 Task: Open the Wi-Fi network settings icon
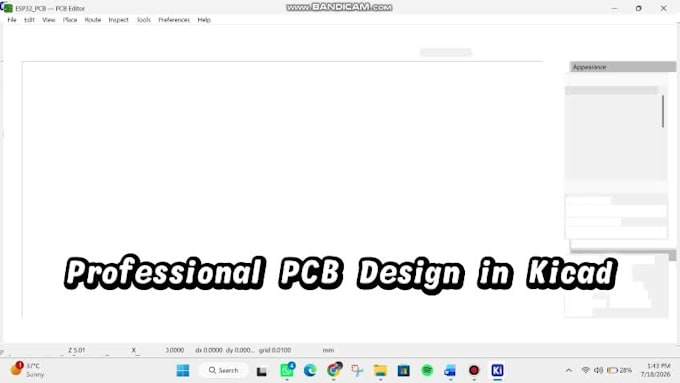(x=585, y=370)
